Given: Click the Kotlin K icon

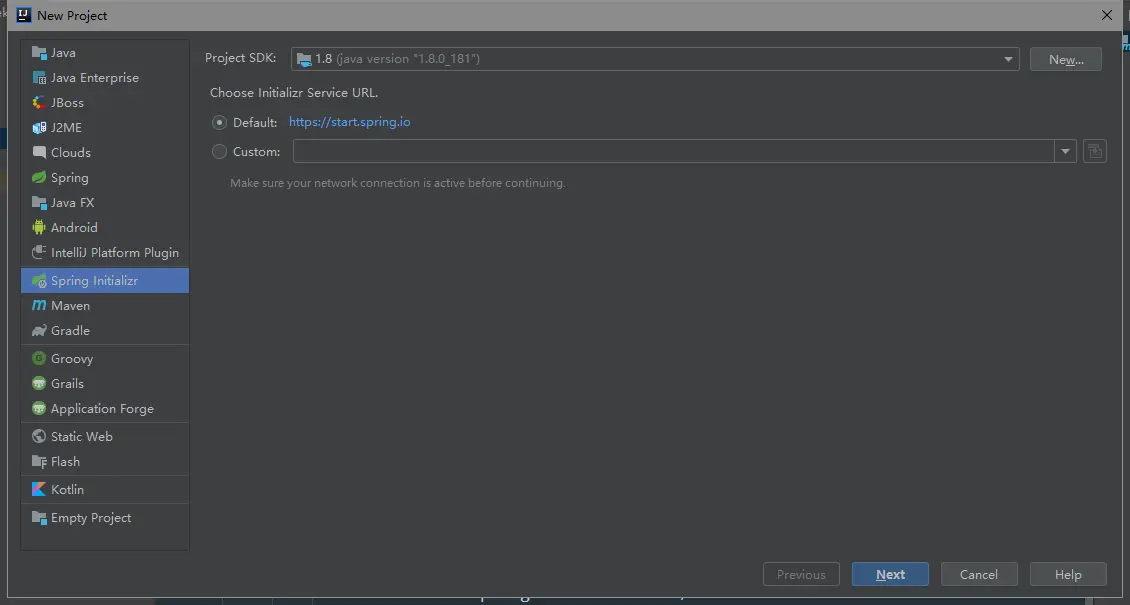Looking at the screenshot, I should [x=39, y=490].
